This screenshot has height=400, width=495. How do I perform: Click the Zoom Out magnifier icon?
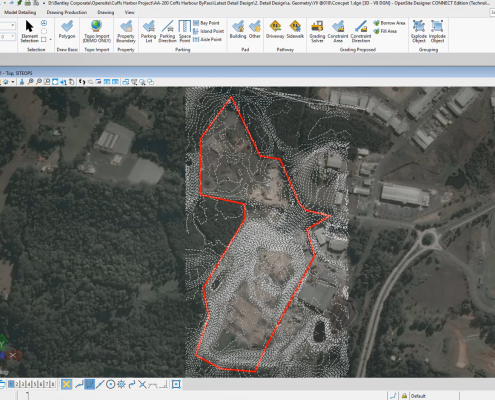coord(39,82)
